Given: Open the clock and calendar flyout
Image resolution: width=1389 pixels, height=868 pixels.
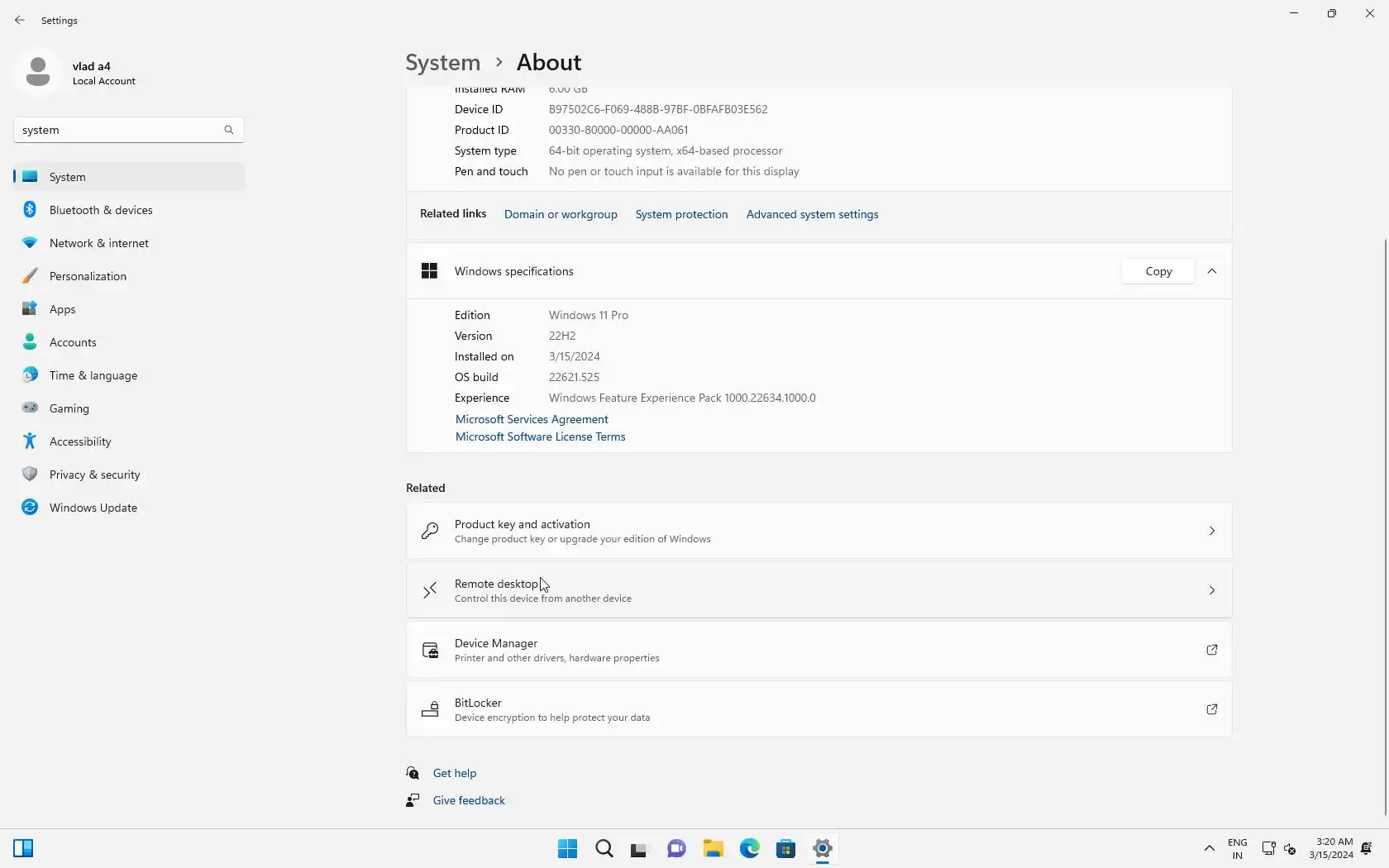Looking at the screenshot, I should tap(1331, 849).
